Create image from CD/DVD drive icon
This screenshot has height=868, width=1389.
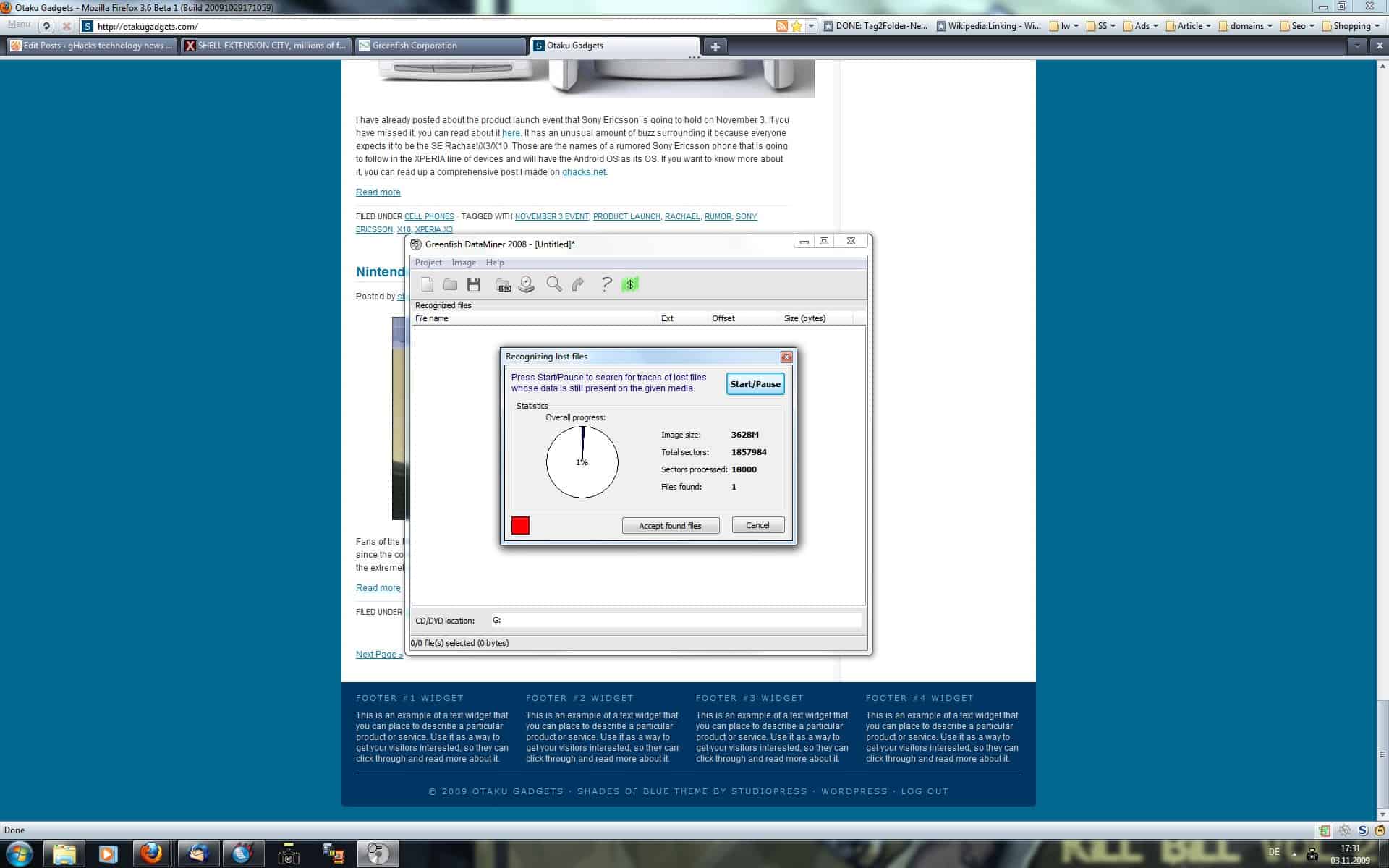point(527,284)
